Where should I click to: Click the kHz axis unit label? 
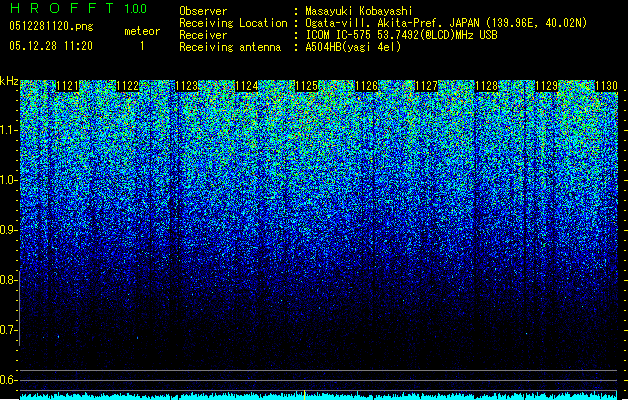9,81
